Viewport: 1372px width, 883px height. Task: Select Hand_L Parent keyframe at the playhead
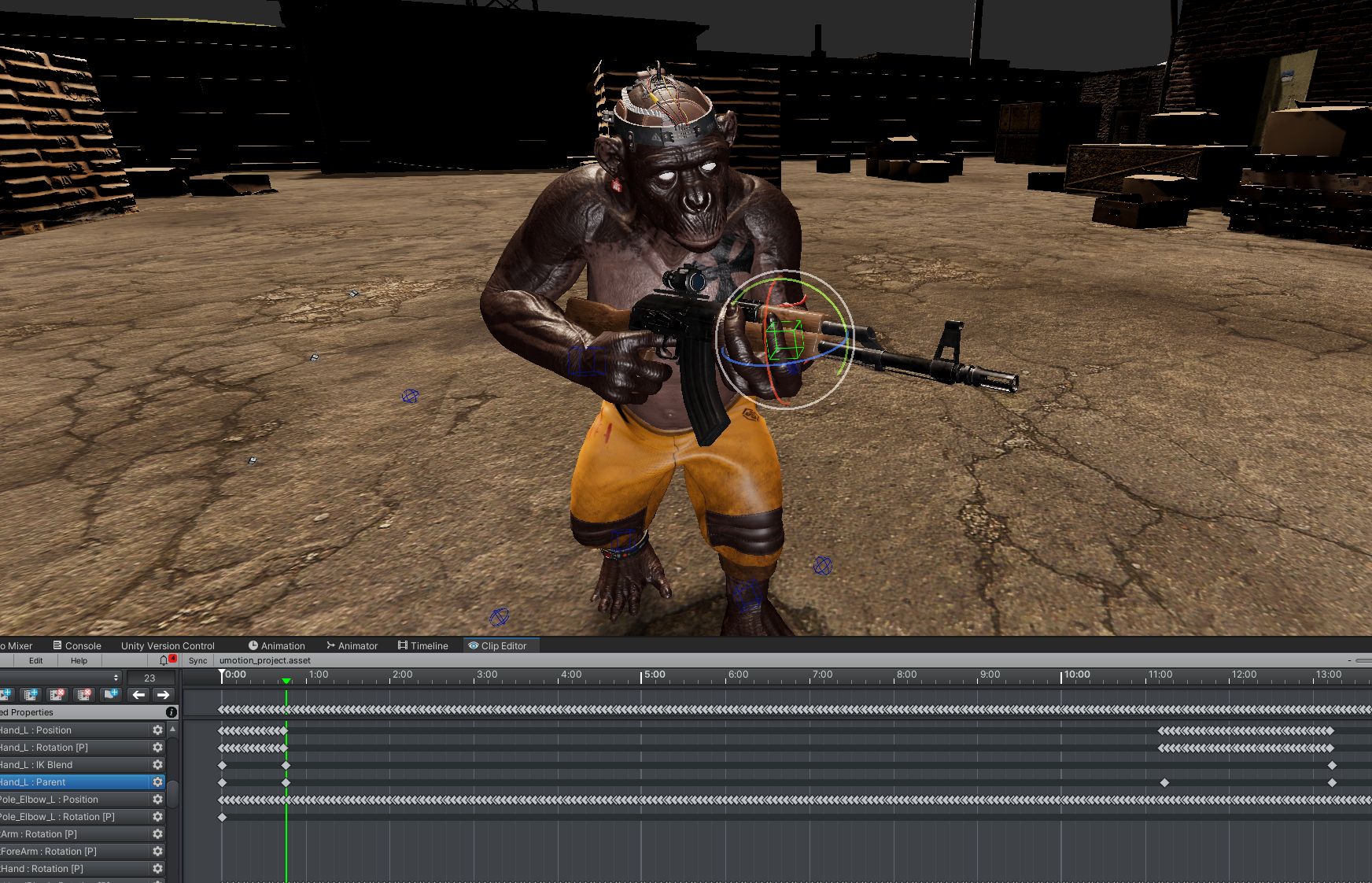286,782
